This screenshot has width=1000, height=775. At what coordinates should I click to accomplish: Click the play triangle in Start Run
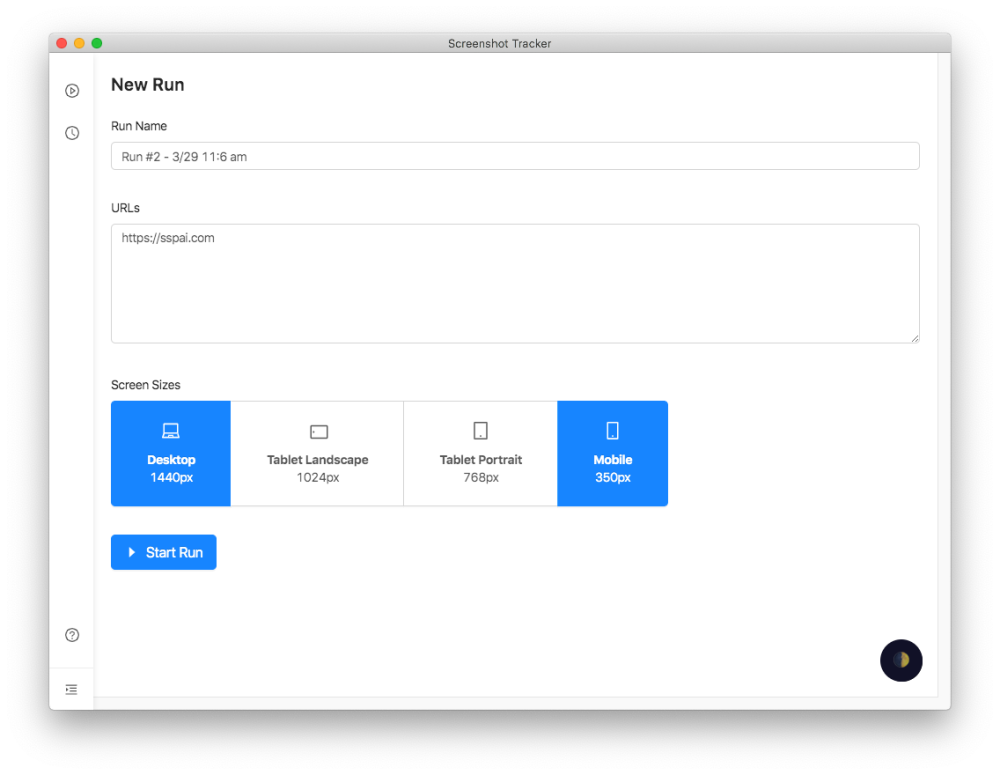tap(132, 552)
